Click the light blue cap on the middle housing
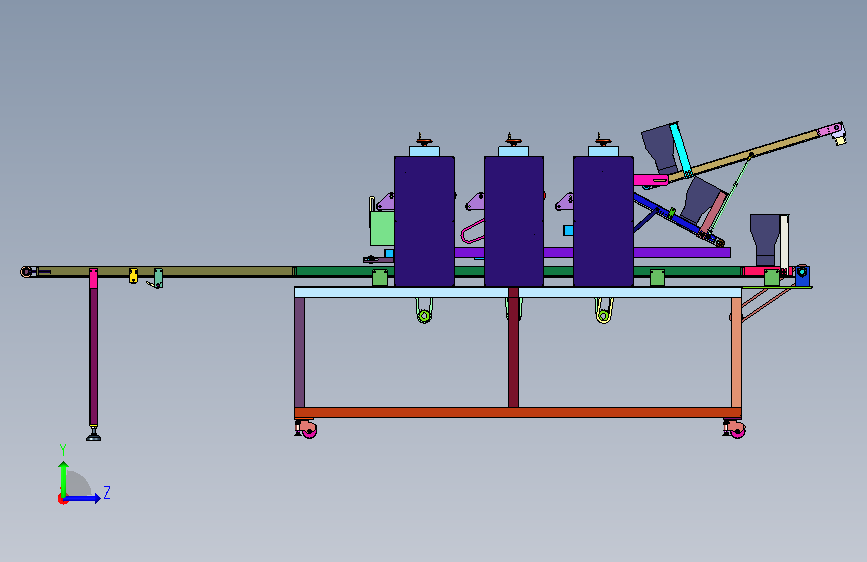 click(x=514, y=151)
